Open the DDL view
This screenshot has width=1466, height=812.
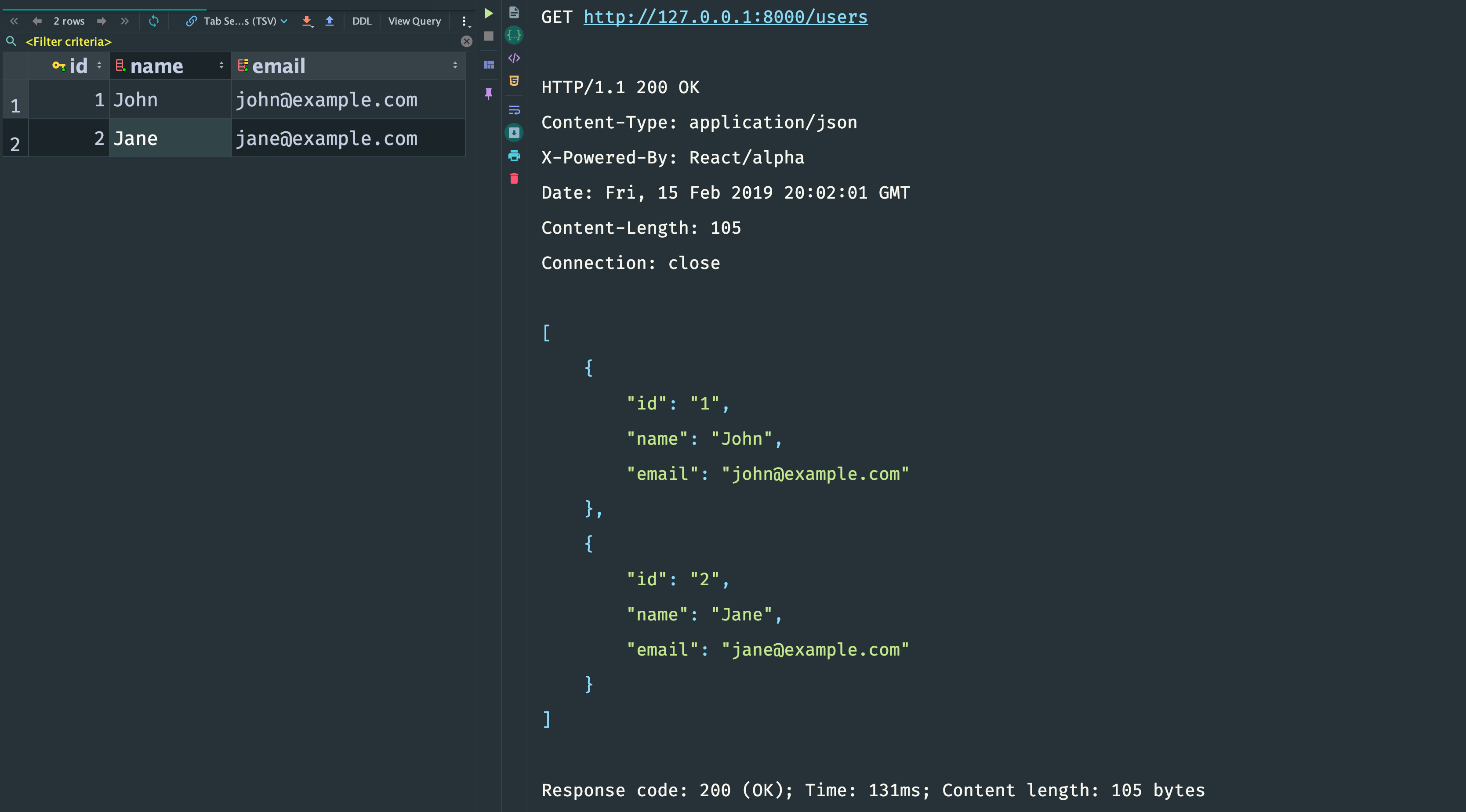(362, 21)
